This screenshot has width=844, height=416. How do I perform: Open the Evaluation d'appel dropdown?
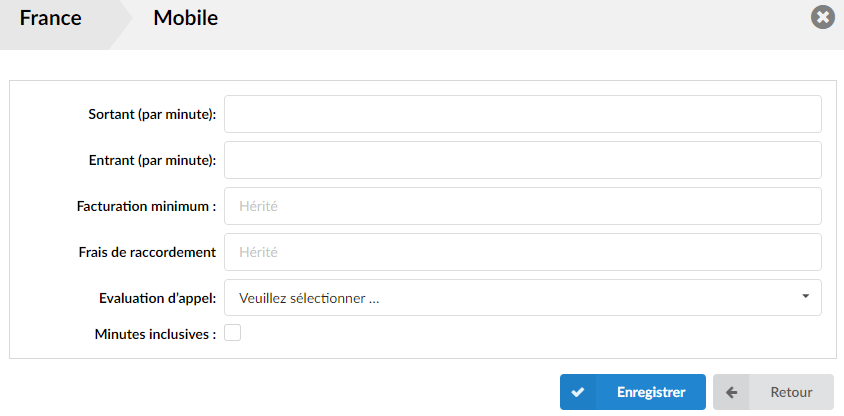(x=523, y=298)
